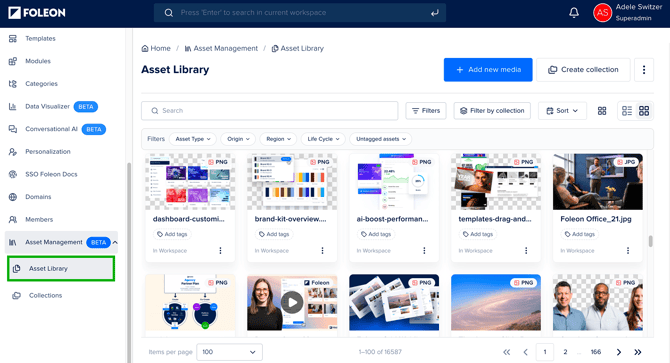Image resolution: width=670 pixels, height=363 pixels.
Task: Select page 2 in pagination
Action: [565, 352]
